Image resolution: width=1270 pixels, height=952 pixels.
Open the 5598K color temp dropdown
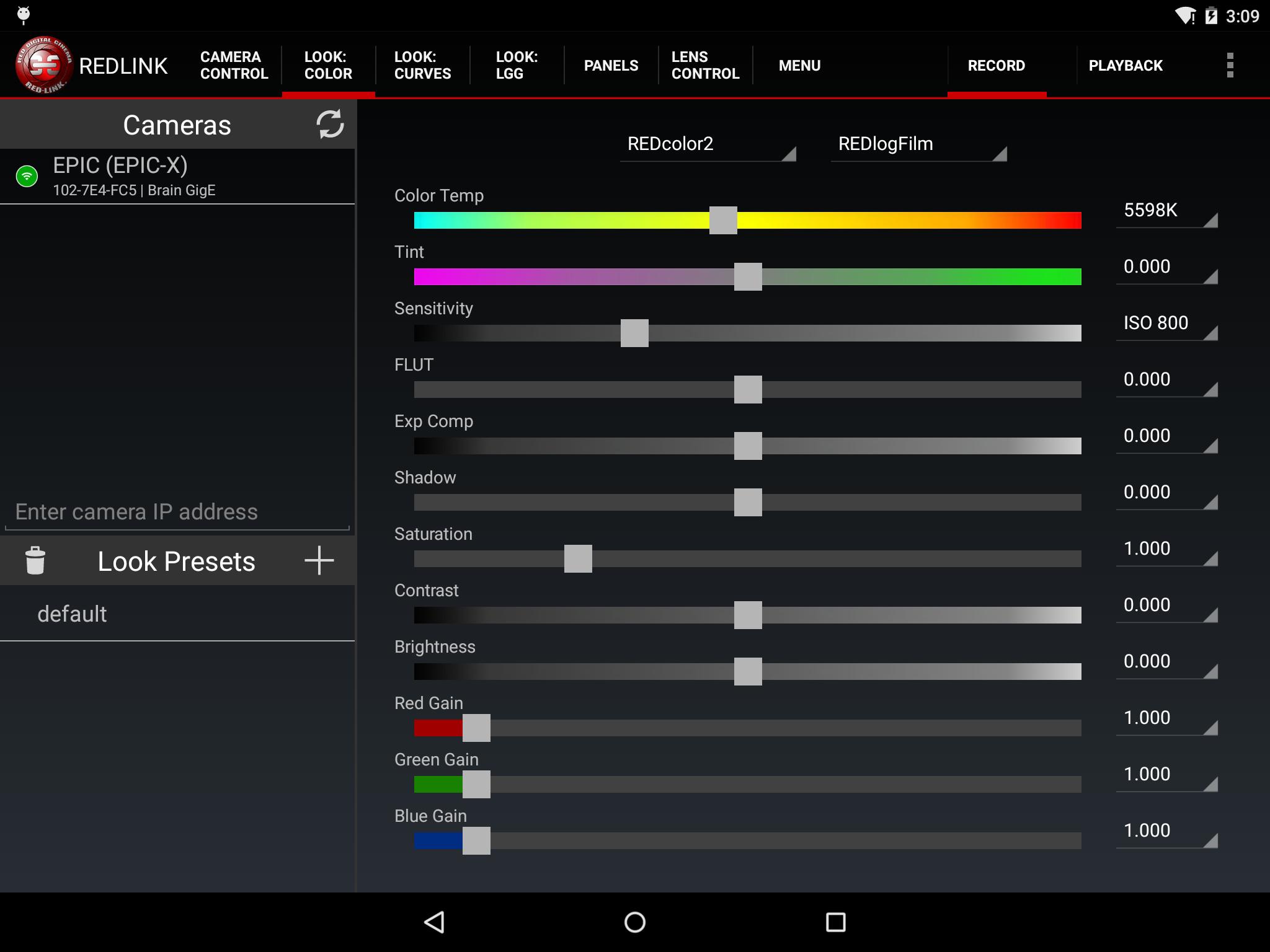click(1167, 211)
